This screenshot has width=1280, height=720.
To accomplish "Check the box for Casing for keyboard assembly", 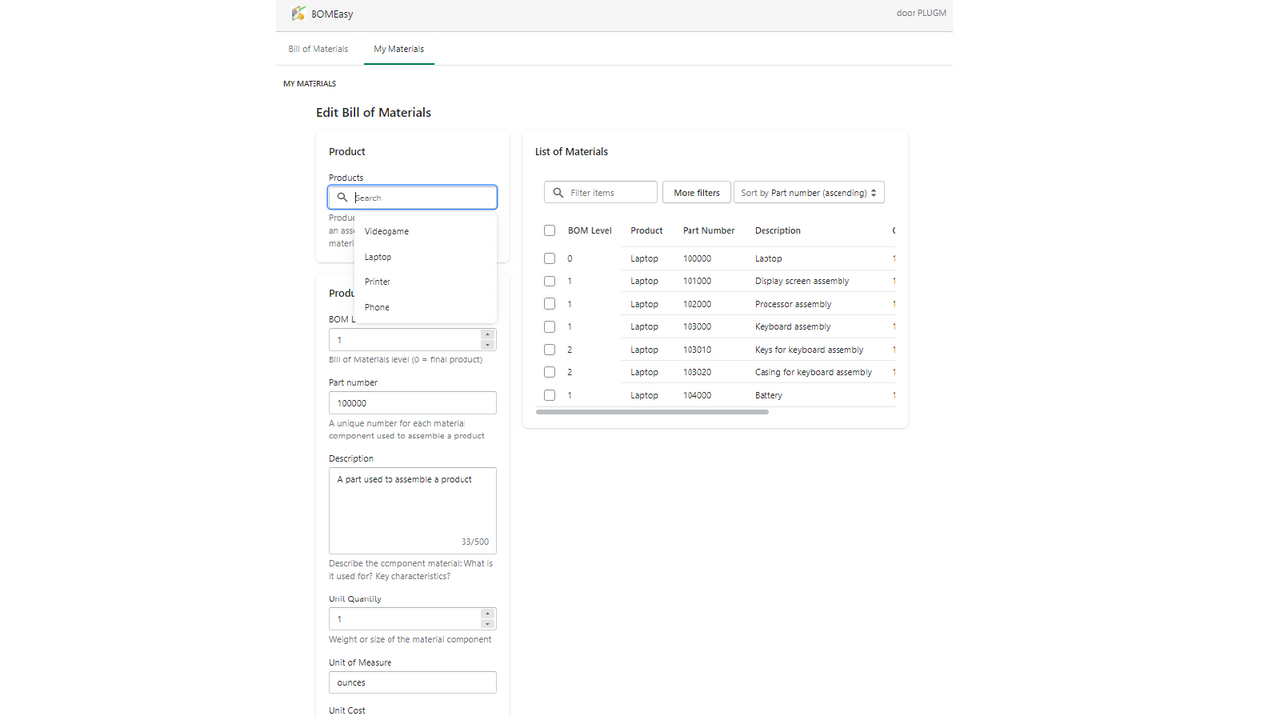I will (549, 372).
